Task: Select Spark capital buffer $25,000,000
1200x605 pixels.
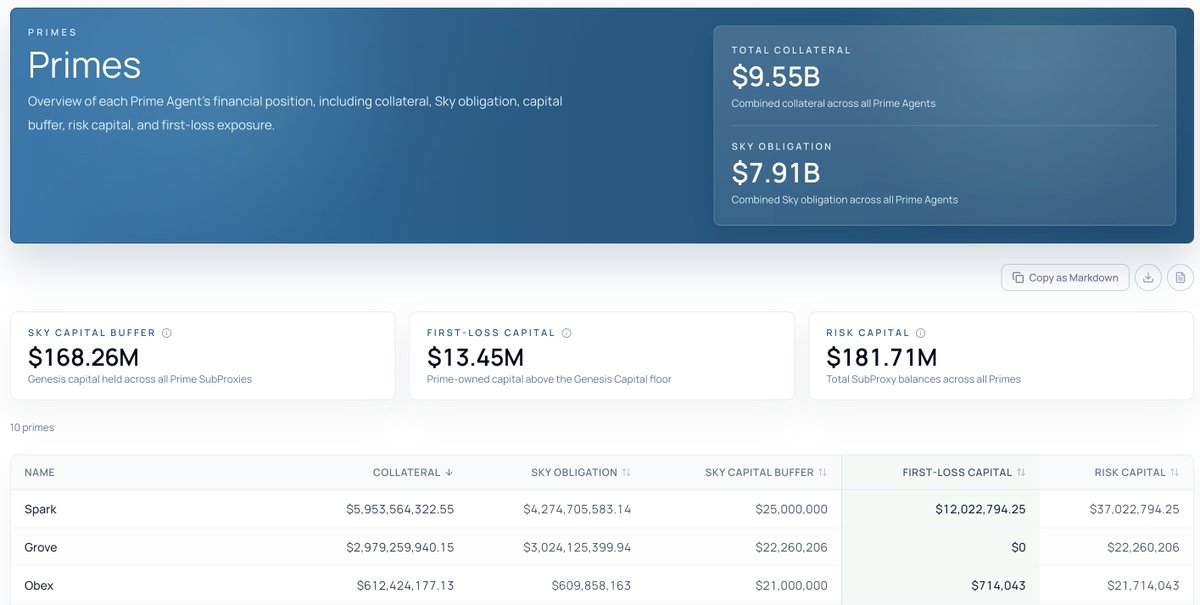Action: [x=791, y=509]
